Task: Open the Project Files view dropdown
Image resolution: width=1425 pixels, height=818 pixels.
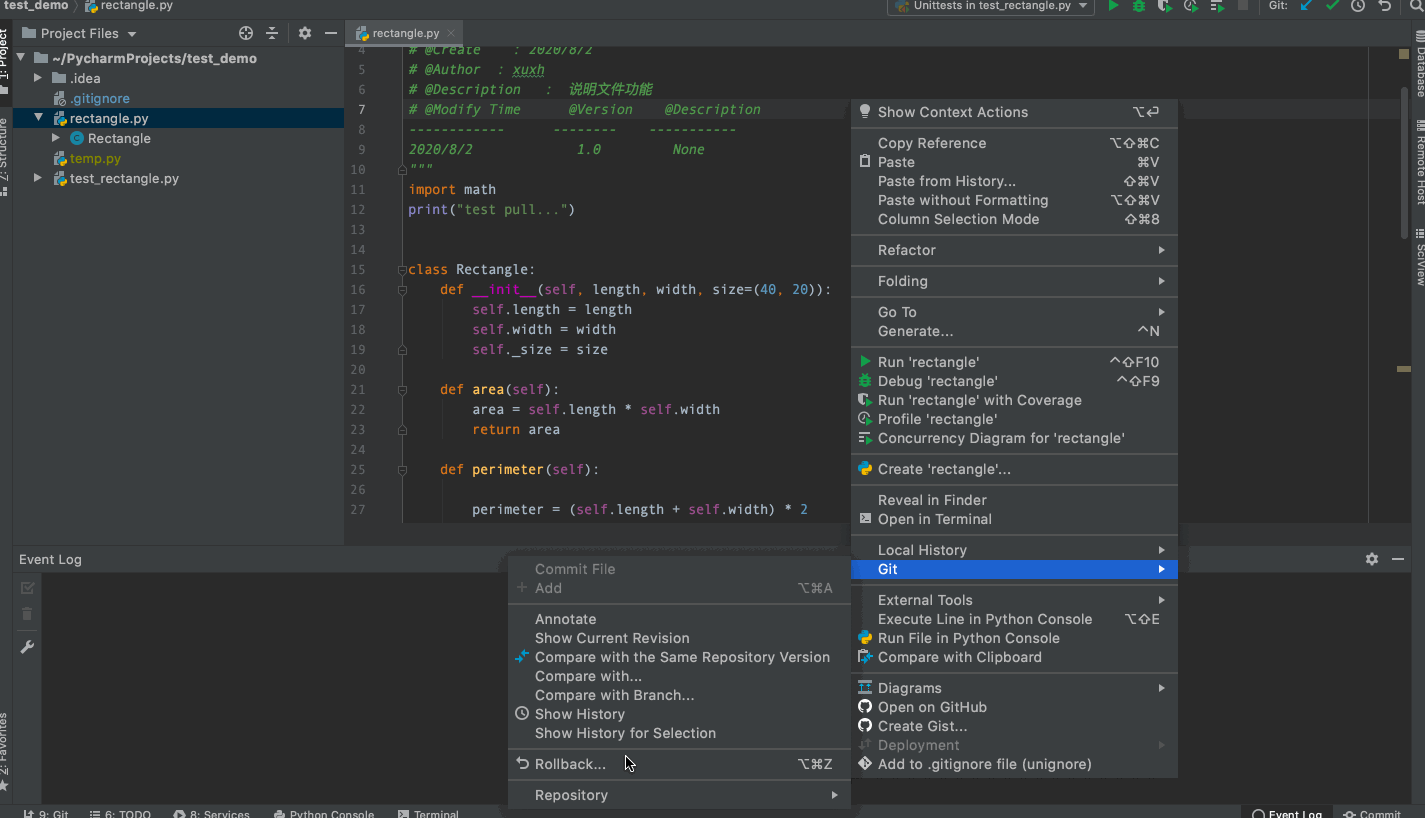Action: click(79, 33)
